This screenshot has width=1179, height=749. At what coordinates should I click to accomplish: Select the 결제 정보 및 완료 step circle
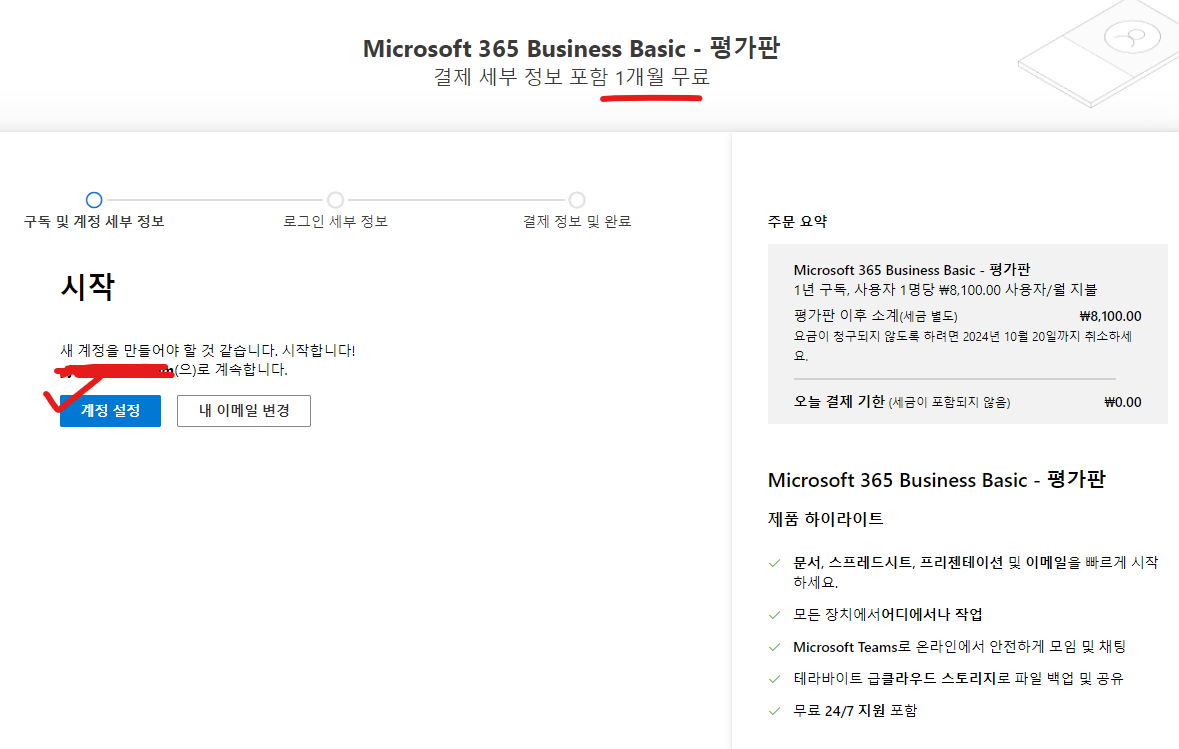pos(577,200)
